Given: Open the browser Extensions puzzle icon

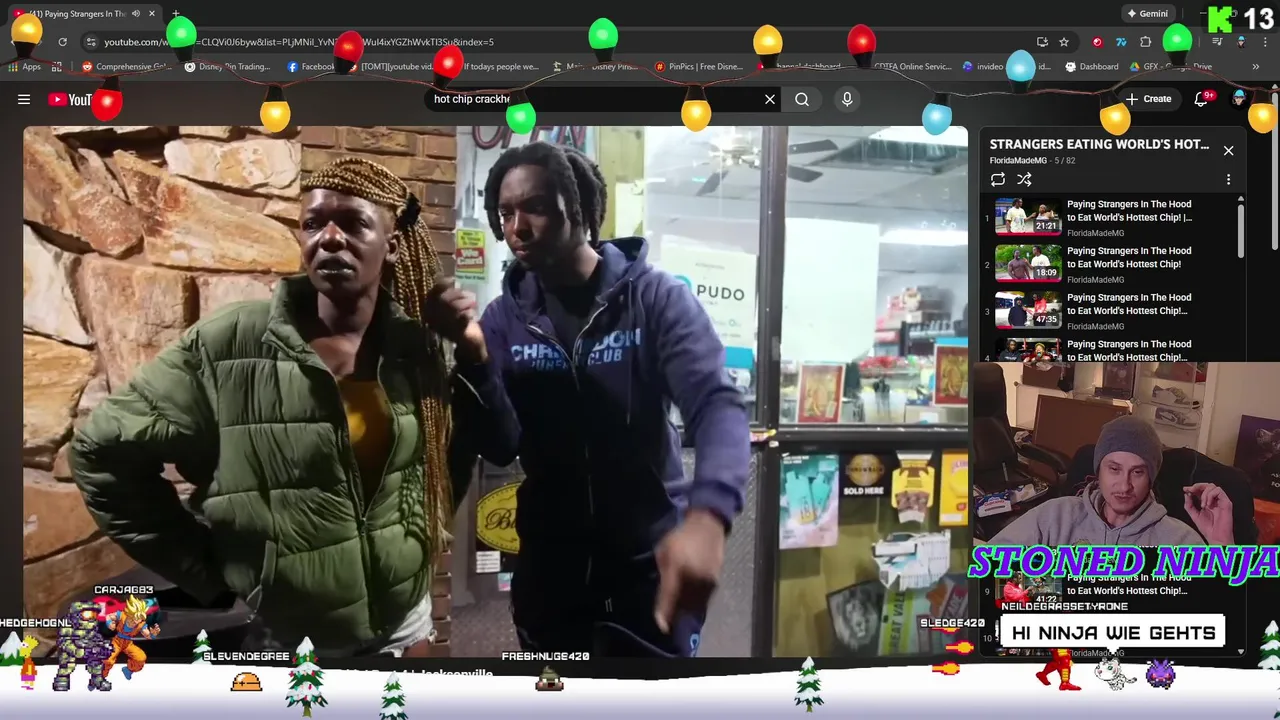Looking at the screenshot, I should [x=1146, y=42].
